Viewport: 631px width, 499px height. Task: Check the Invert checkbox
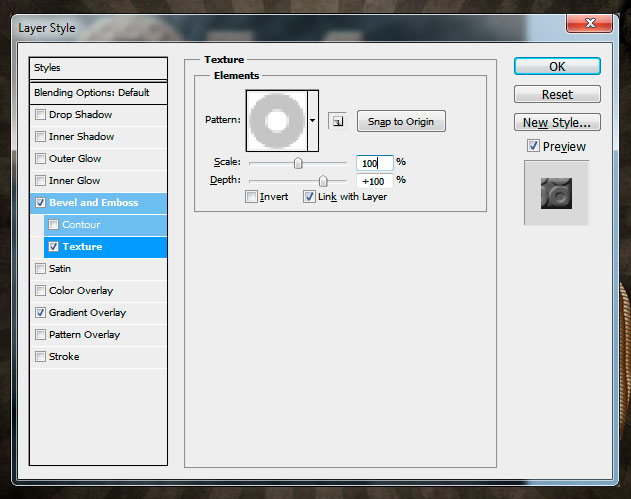click(x=251, y=197)
